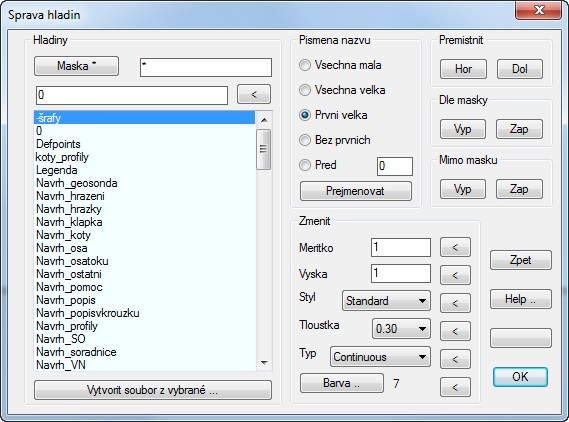Click the '<' button beside Vyska field

455,275
